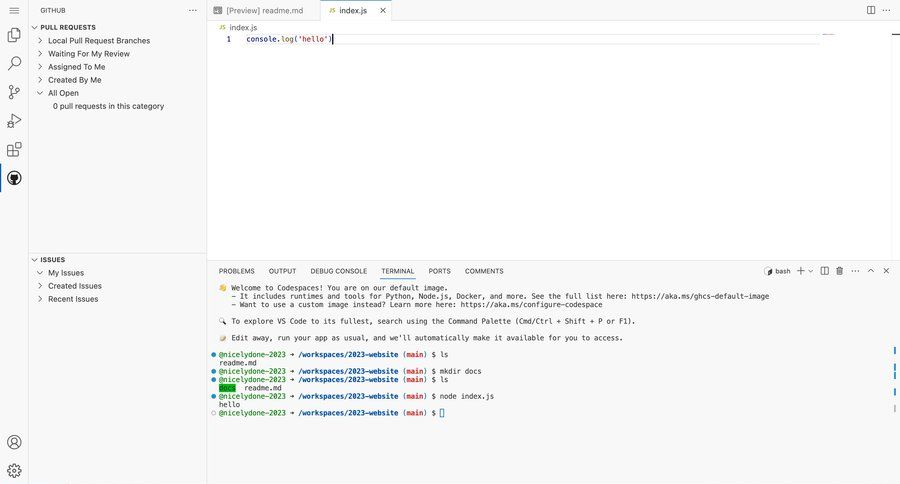Click '0 pull requests in this category' text
The height and width of the screenshot is (484, 900).
tap(108, 106)
